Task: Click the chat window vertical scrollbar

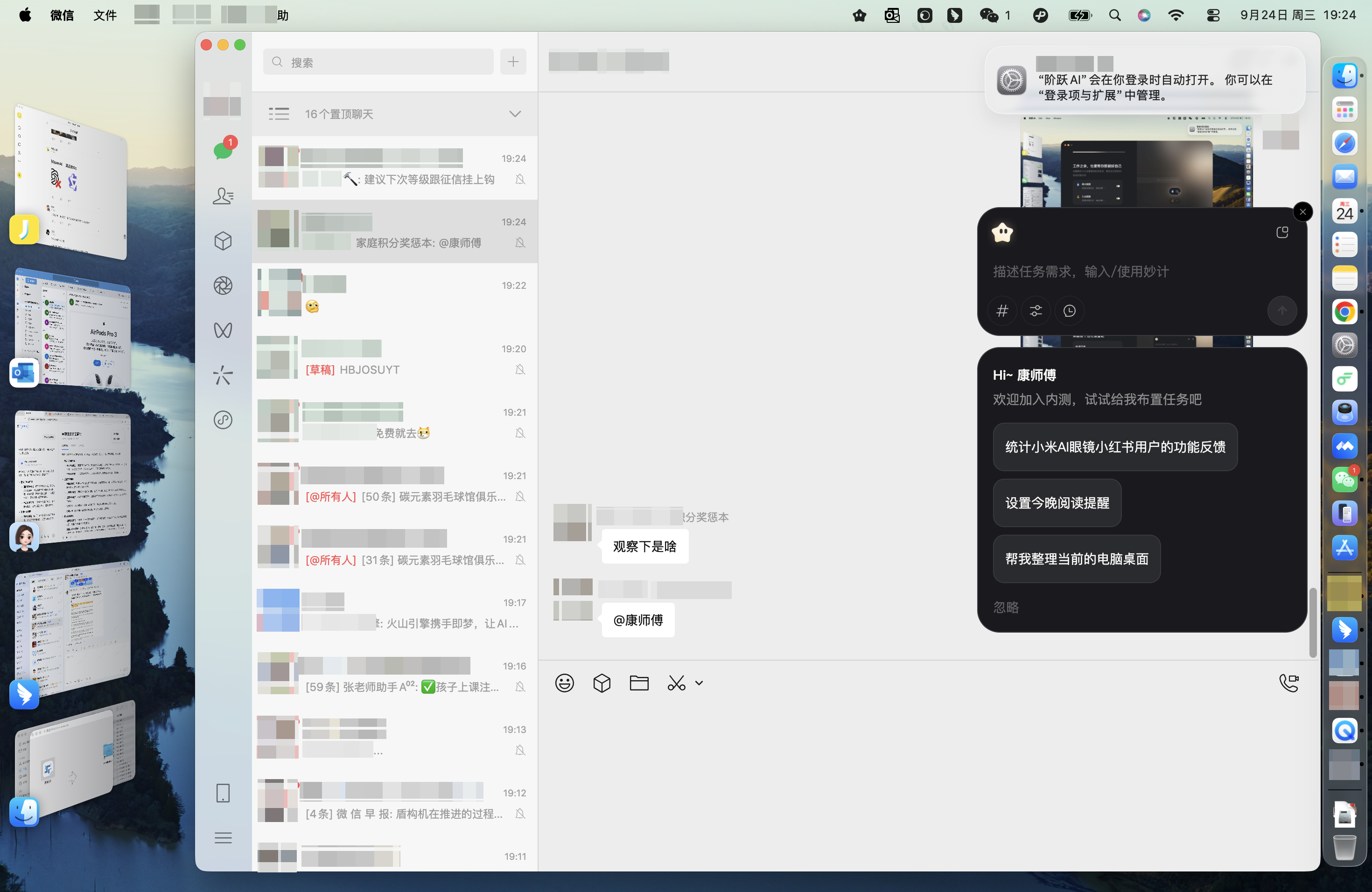Action: (x=1313, y=622)
